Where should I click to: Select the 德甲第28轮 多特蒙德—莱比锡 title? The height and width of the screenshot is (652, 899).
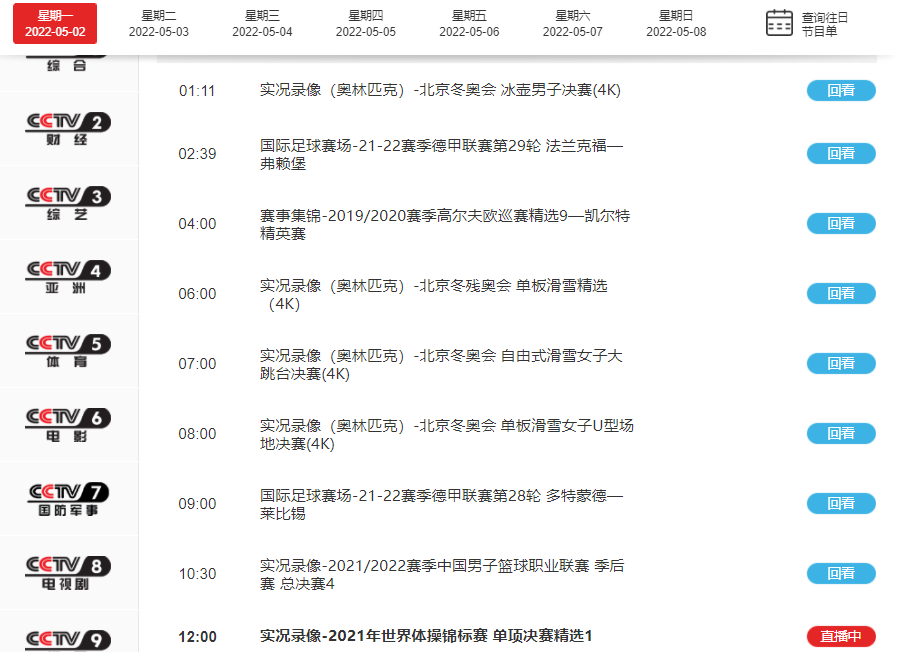441,504
